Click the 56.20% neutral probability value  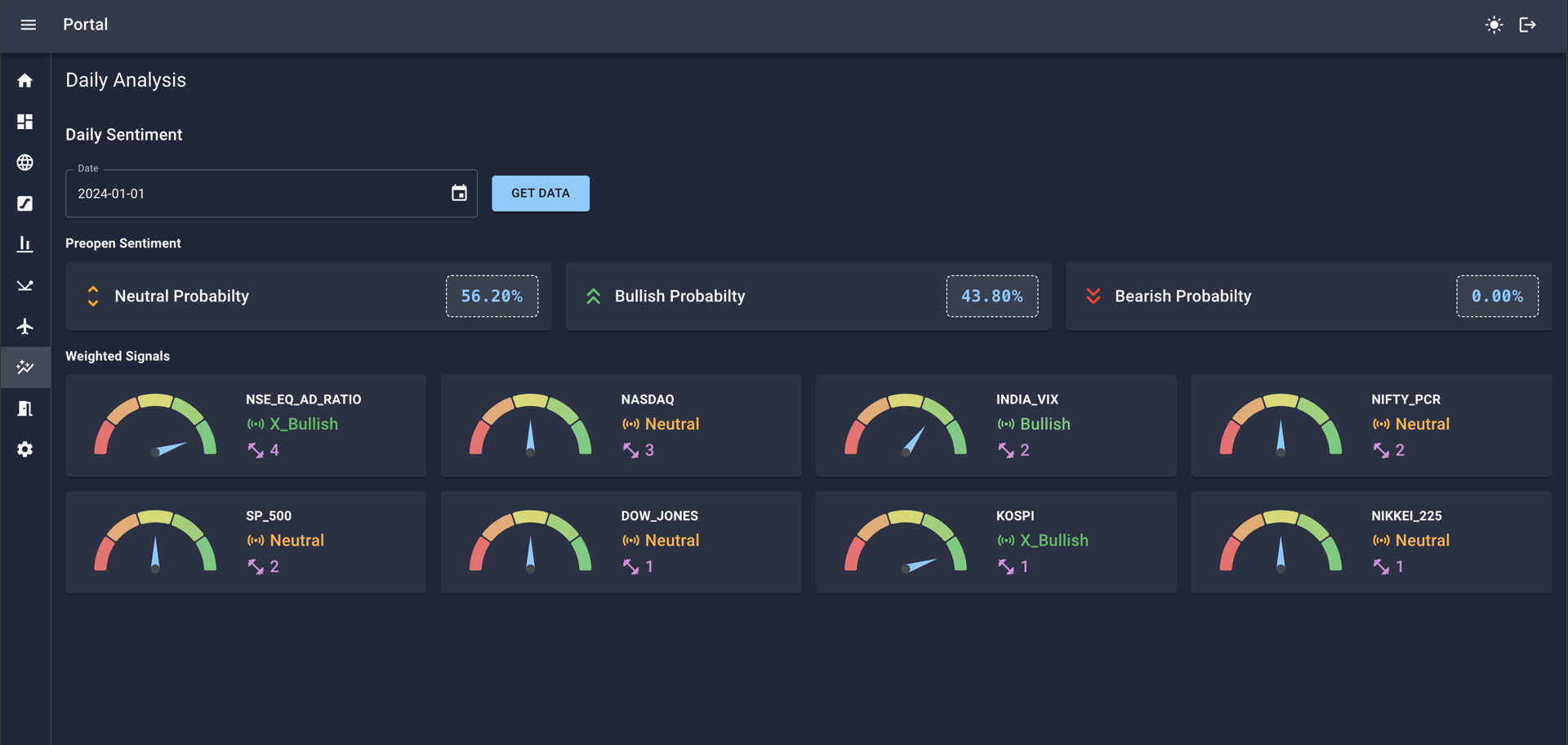point(492,297)
